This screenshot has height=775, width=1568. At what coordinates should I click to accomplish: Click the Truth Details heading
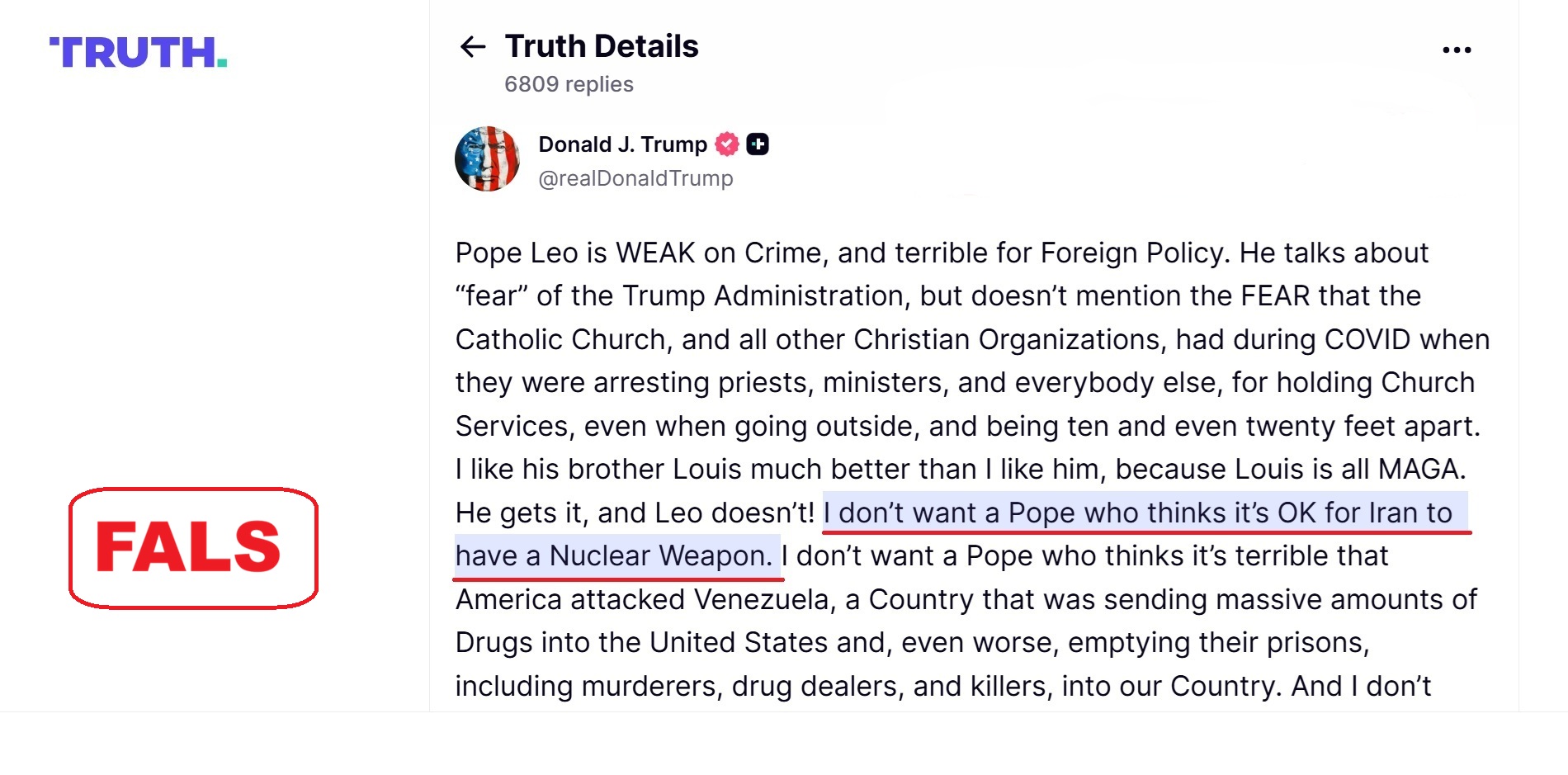pos(602,46)
